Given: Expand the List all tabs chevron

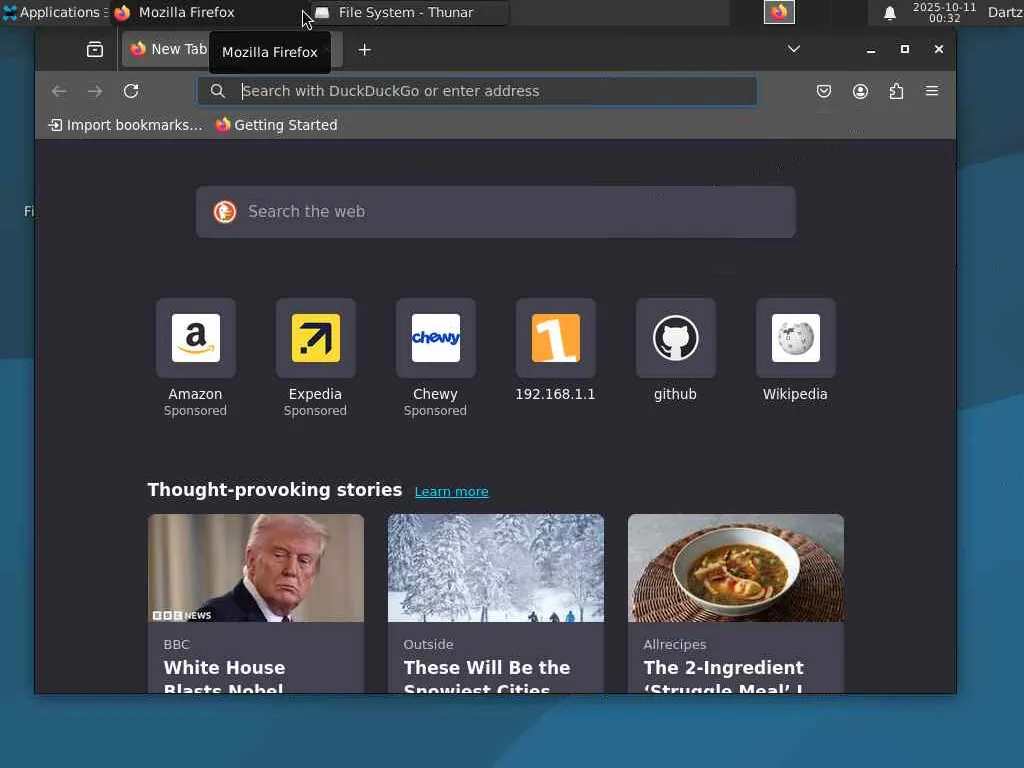Looking at the screenshot, I should (793, 49).
